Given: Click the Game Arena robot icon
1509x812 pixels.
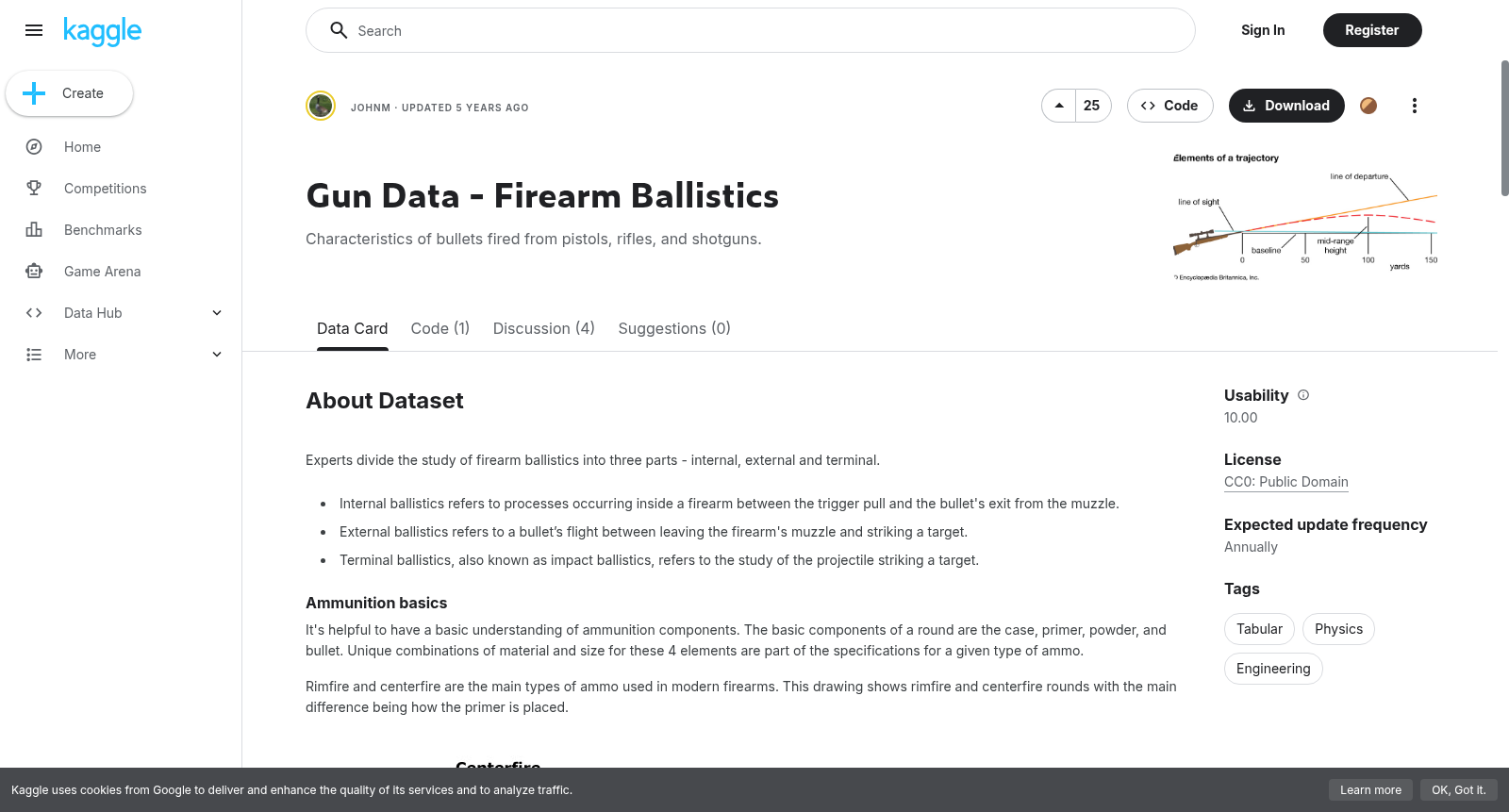Looking at the screenshot, I should point(34,272).
